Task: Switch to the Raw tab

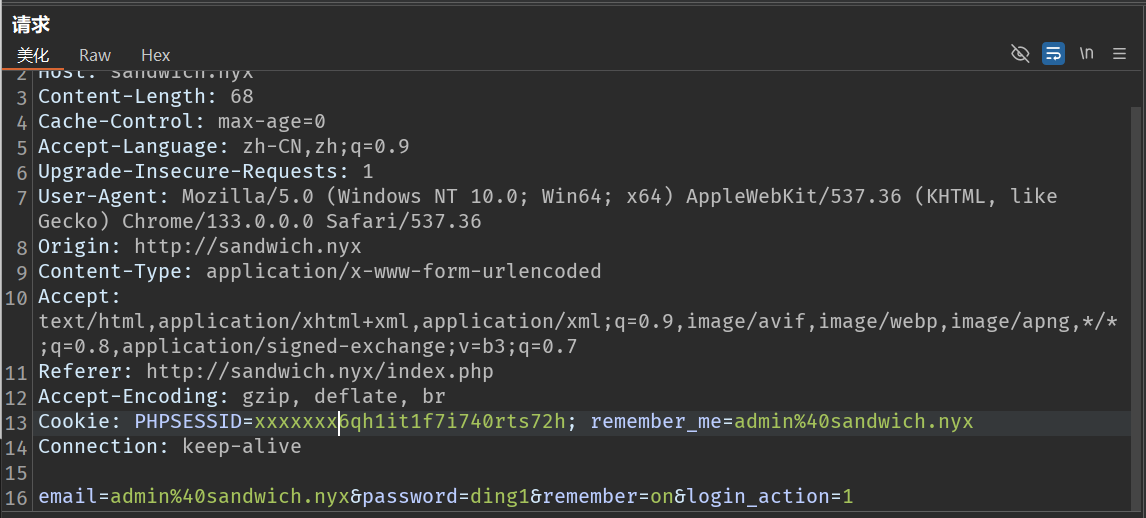Action: click(x=95, y=55)
